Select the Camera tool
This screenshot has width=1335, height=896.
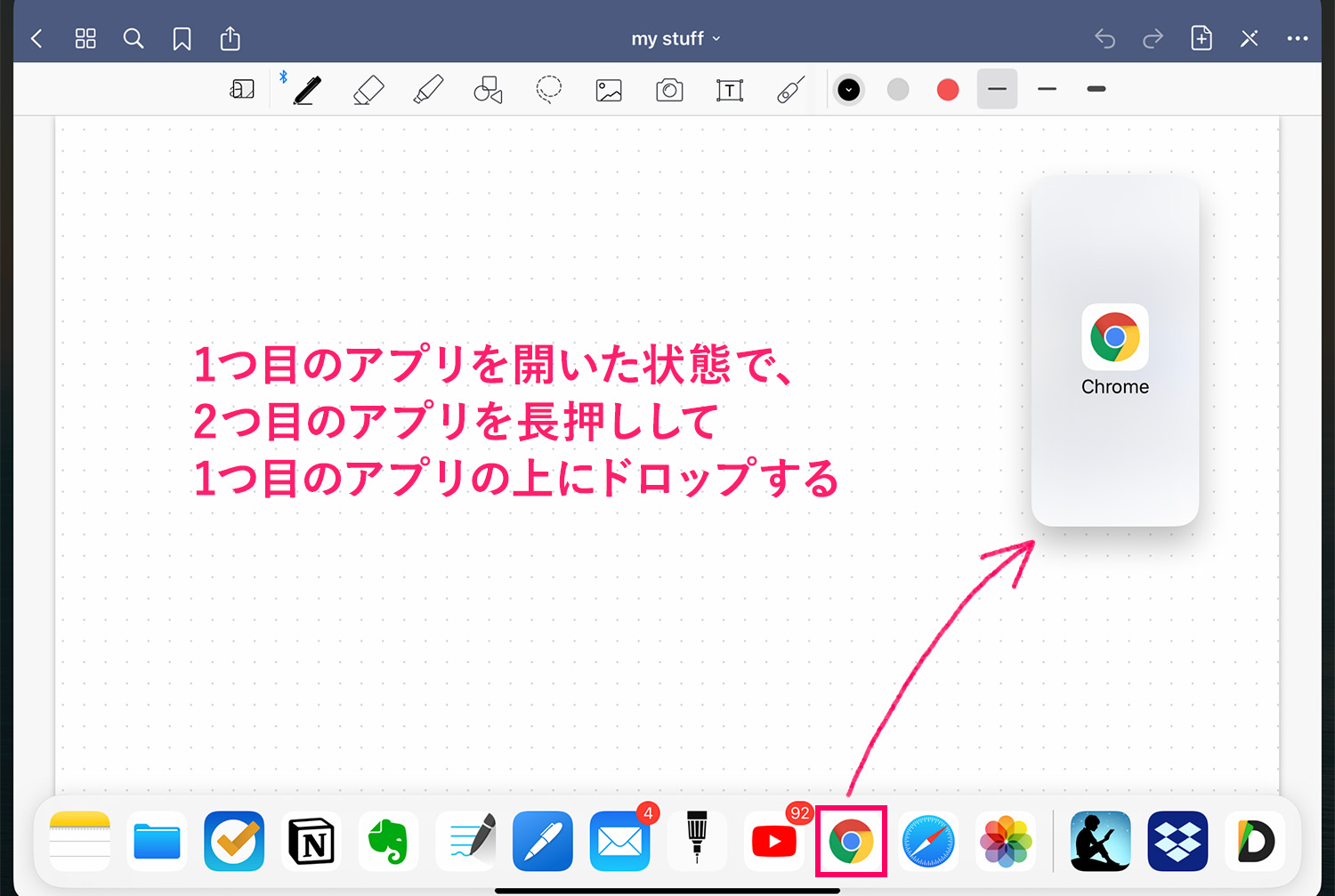click(669, 90)
